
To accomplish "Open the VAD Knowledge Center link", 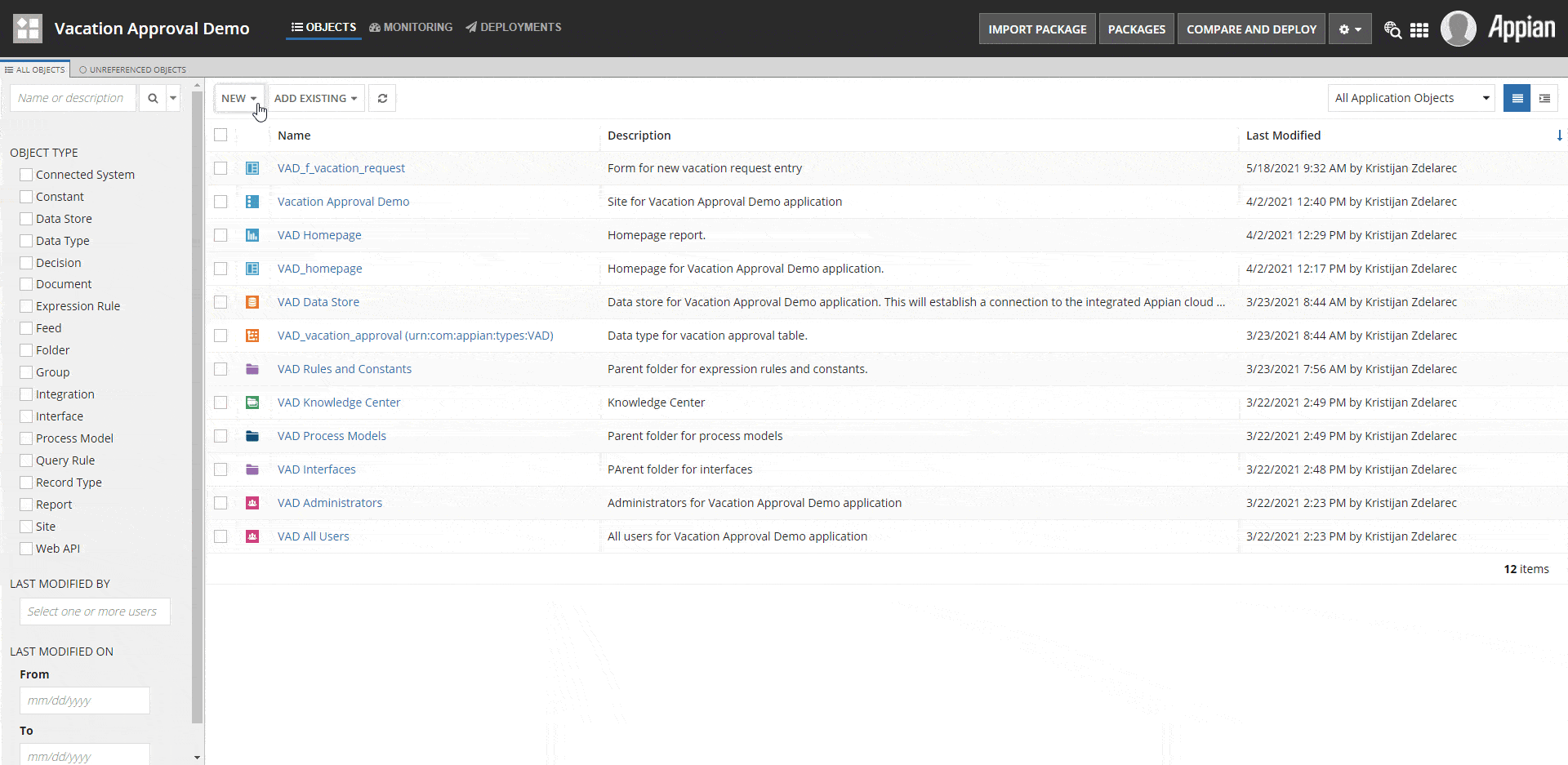I will click(x=339, y=403).
